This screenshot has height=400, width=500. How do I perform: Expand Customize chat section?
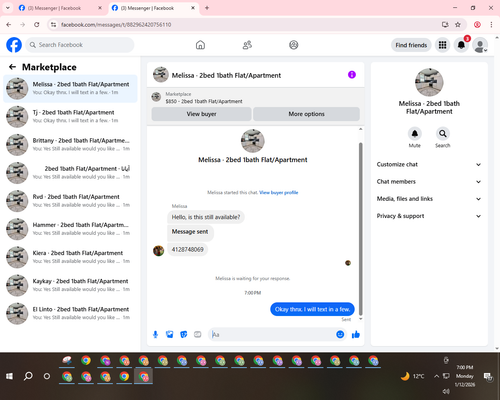pyautogui.click(x=429, y=164)
